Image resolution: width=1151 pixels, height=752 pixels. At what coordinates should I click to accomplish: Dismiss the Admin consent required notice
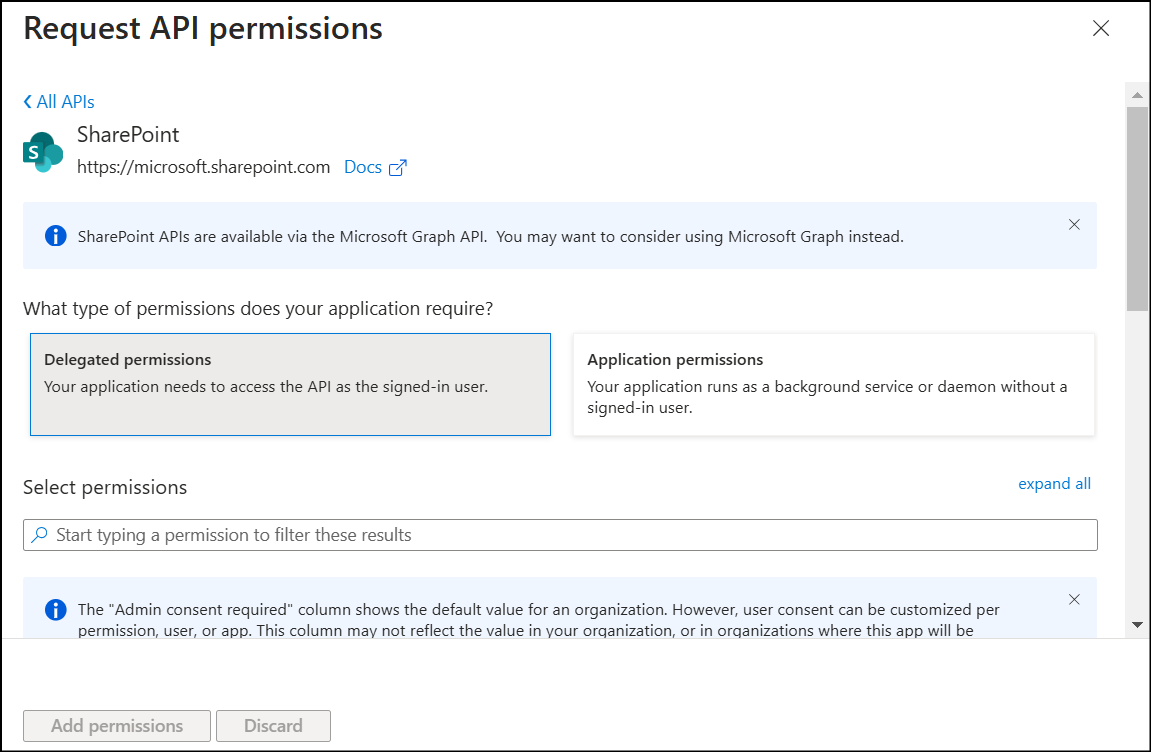tap(1074, 600)
